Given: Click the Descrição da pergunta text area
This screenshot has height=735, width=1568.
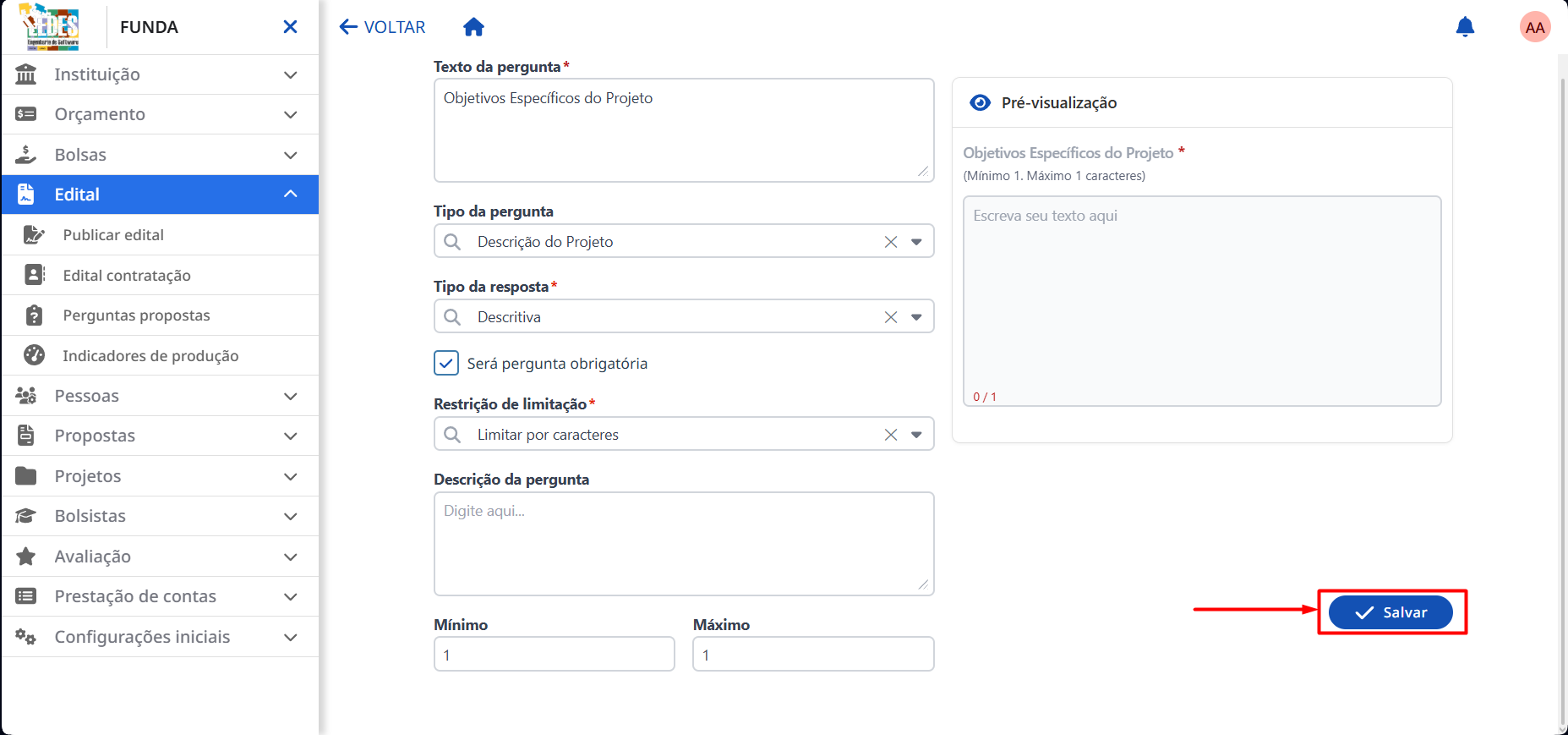Looking at the screenshot, I should [x=684, y=544].
